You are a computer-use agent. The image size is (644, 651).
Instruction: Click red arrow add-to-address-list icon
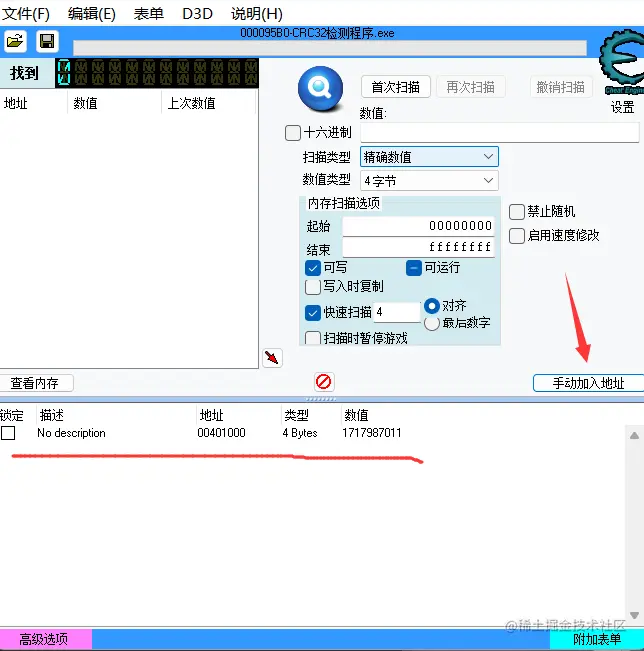[272, 358]
